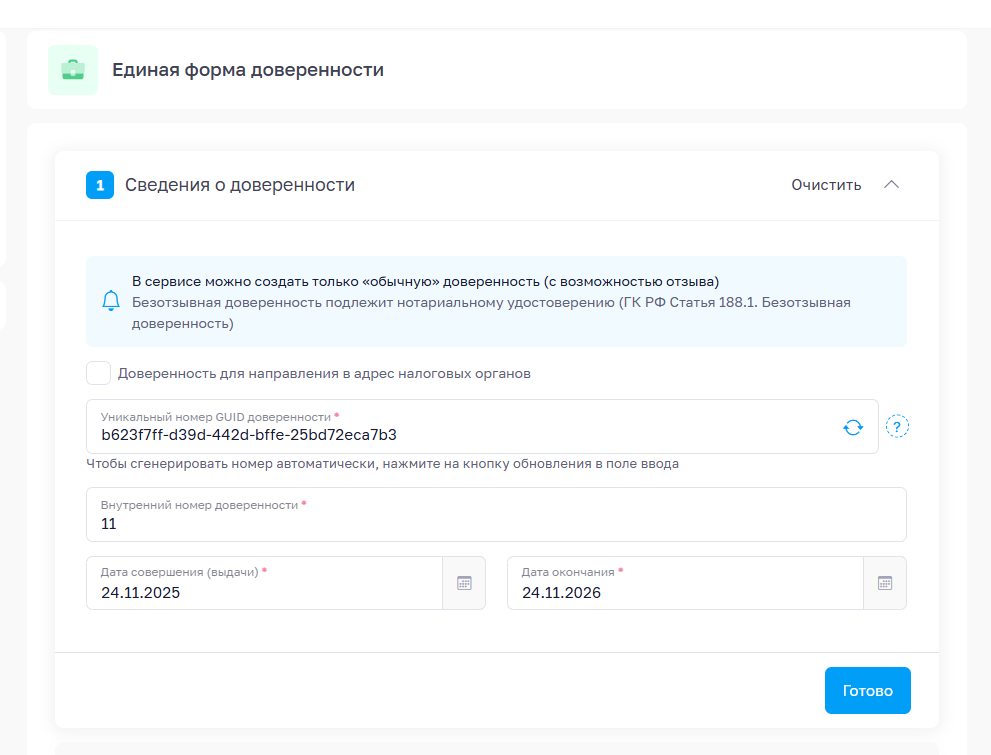This screenshot has width=991, height=755.
Task: Click the hint text below GUID field
Action: [382, 464]
